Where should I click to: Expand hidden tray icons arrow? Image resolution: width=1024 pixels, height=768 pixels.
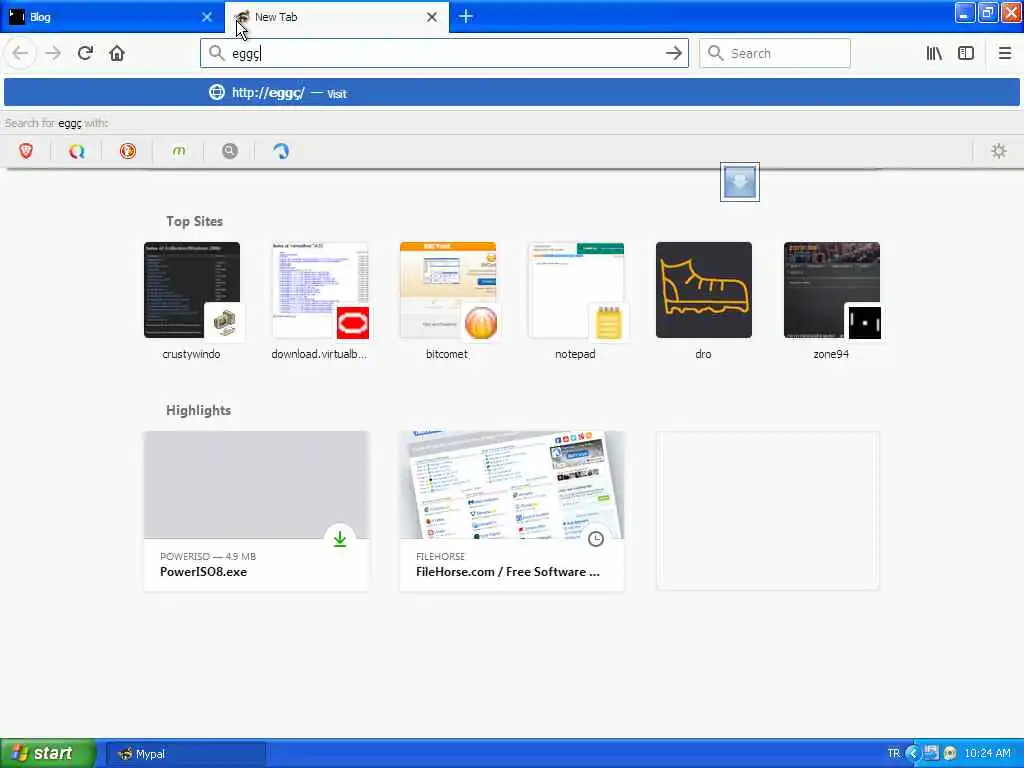pos(913,754)
